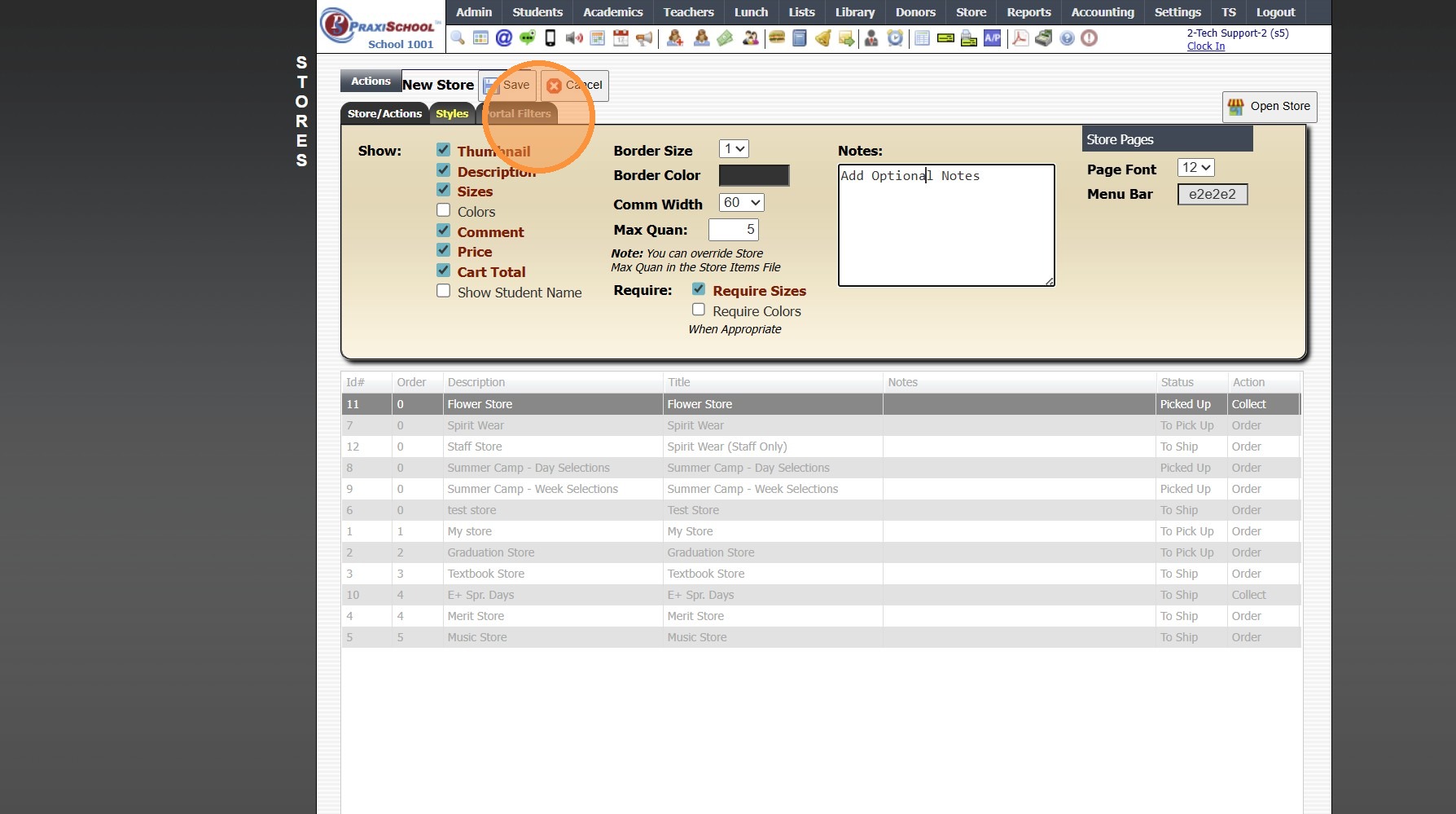1456x814 pixels.
Task: Click the add student icon with plus
Action: pyautogui.click(x=675, y=37)
